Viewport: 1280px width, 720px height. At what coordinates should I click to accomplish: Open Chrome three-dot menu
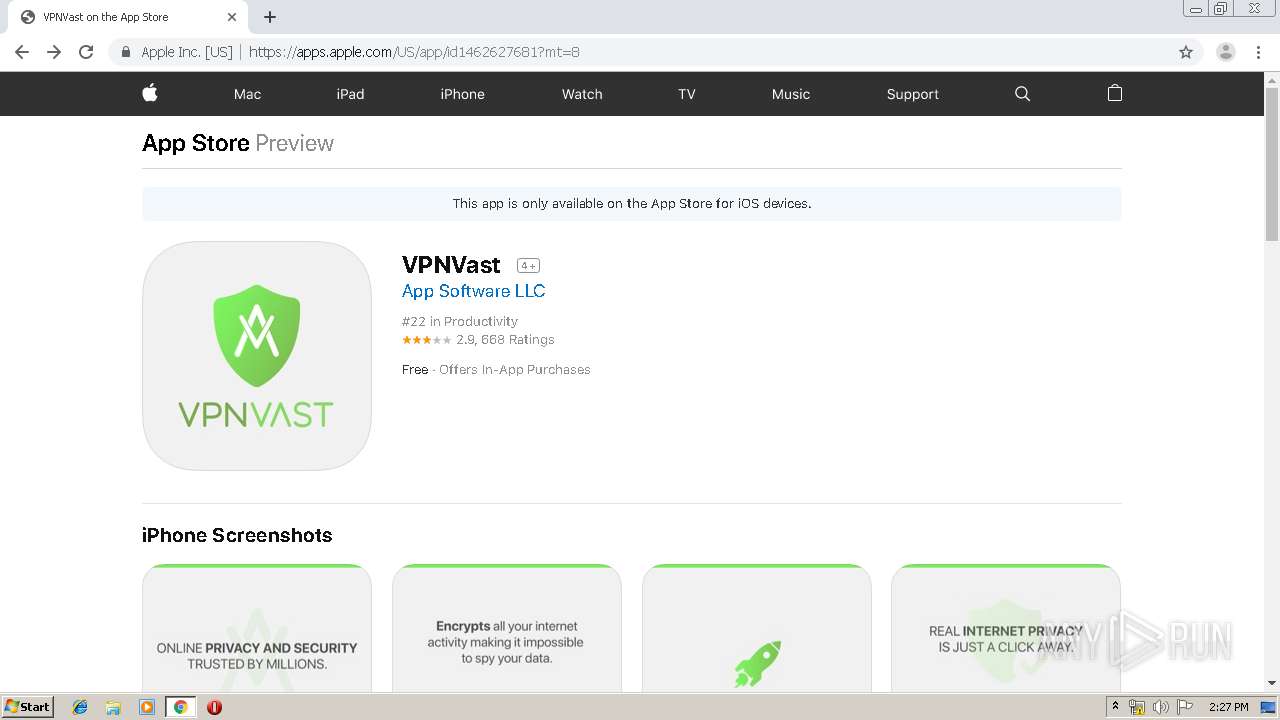point(1258,52)
